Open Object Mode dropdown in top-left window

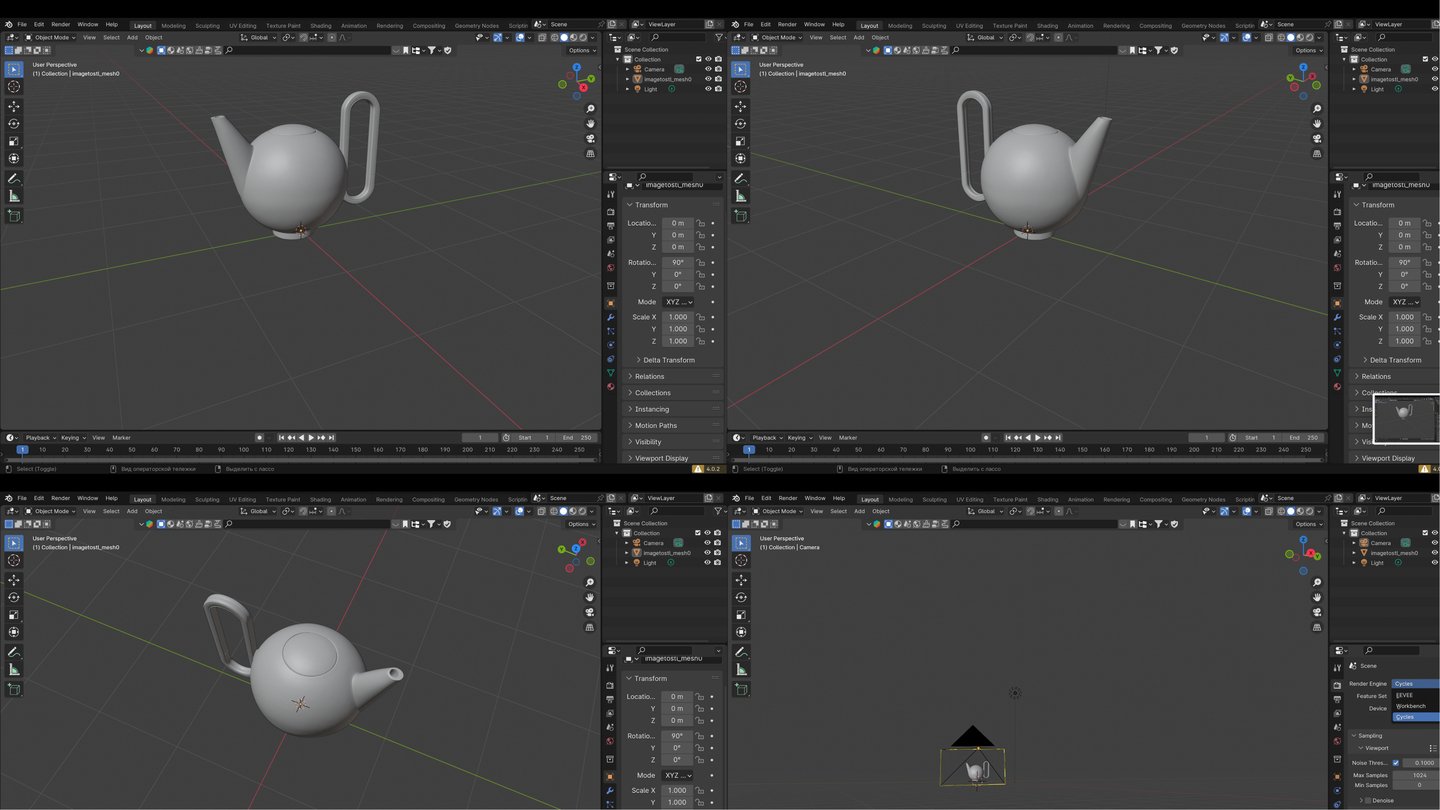click(52, 37)
